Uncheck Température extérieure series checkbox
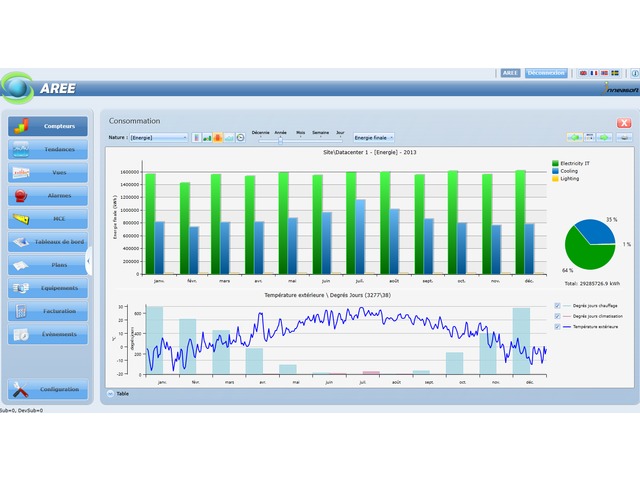640x480 pixels. click(x=557, y=327)
